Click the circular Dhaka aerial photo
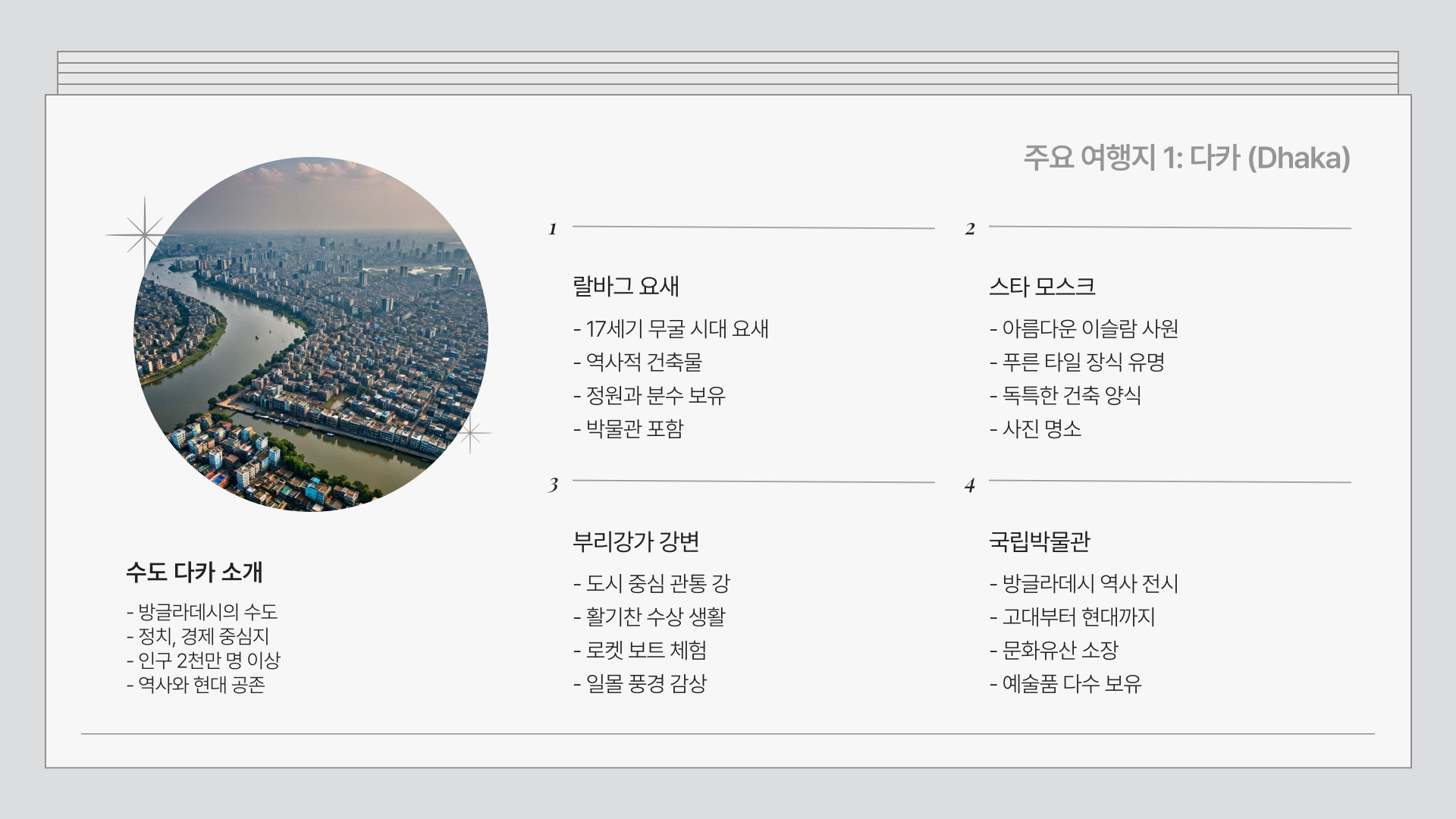The image size is (1456, 819). [x=311, y=334]
